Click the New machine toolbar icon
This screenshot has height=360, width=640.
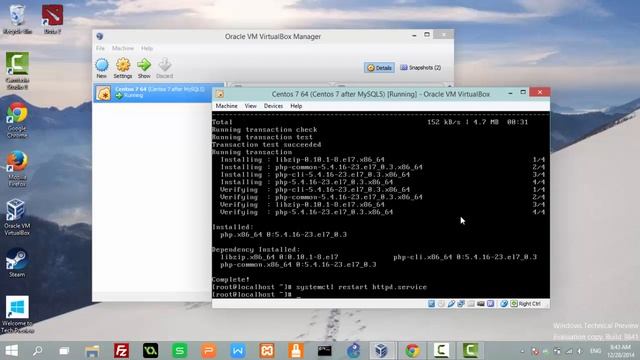coord(102,68)
